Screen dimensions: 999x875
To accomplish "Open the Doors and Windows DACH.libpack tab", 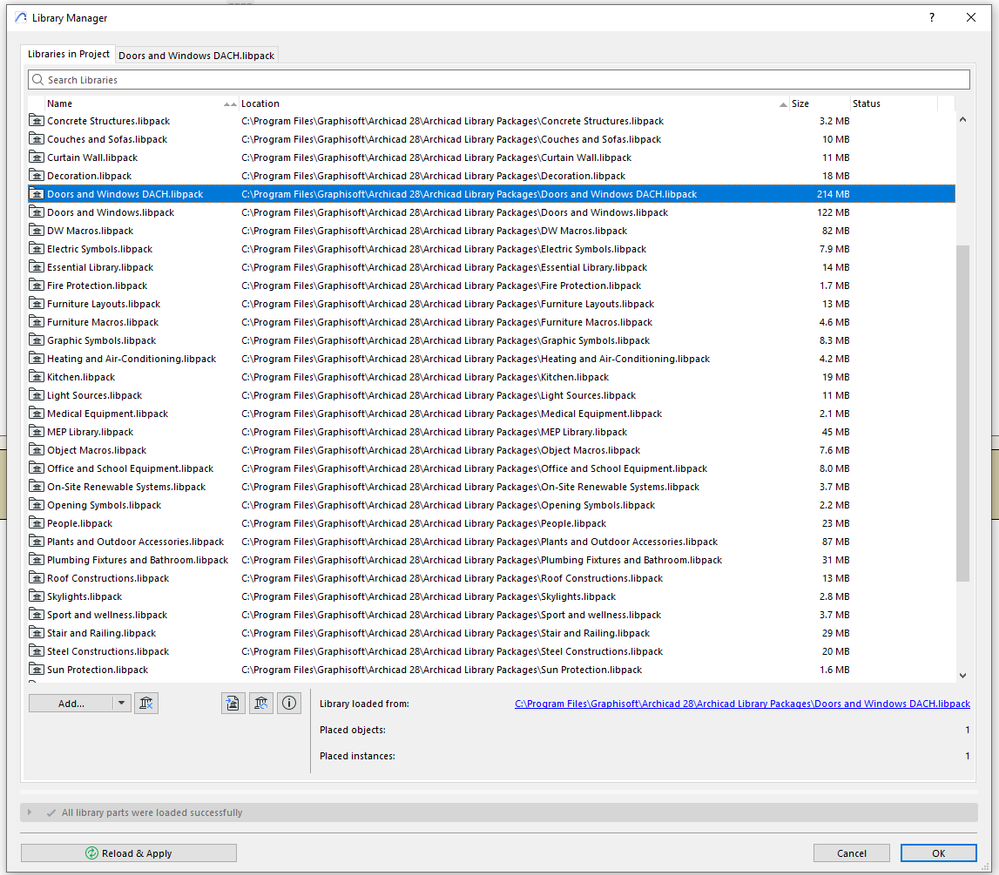I will (x=196, y=55).
